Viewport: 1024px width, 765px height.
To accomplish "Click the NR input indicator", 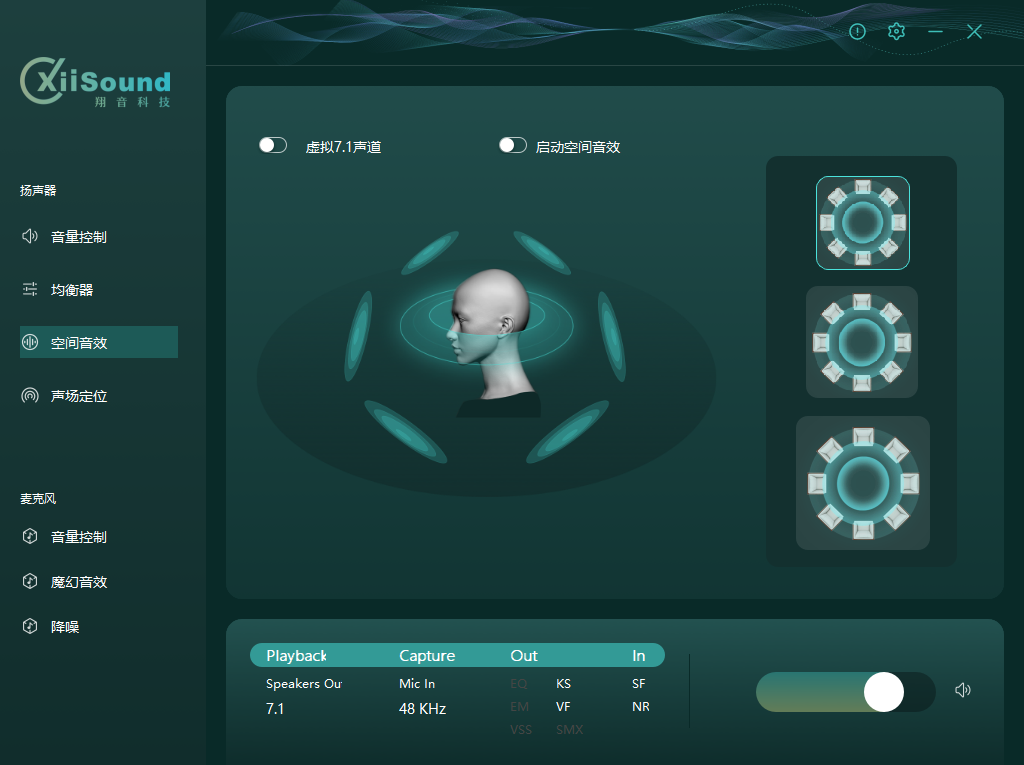I will pyautogui.click(x=640, y=707).
